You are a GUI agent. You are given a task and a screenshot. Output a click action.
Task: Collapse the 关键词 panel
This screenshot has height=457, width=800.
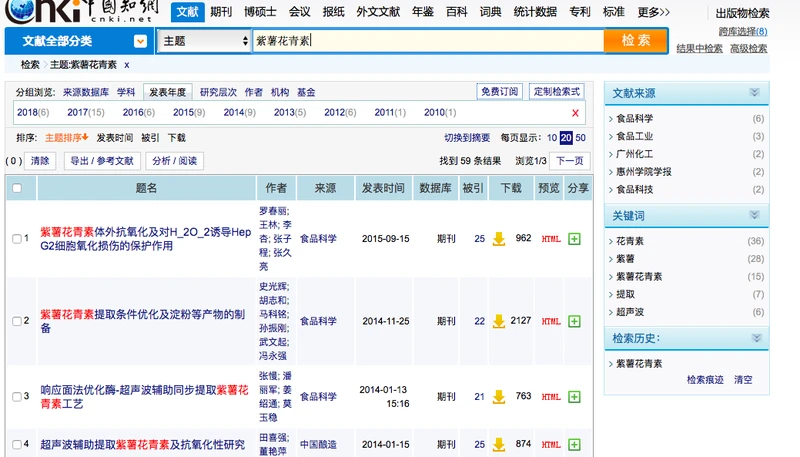(755, 215)
